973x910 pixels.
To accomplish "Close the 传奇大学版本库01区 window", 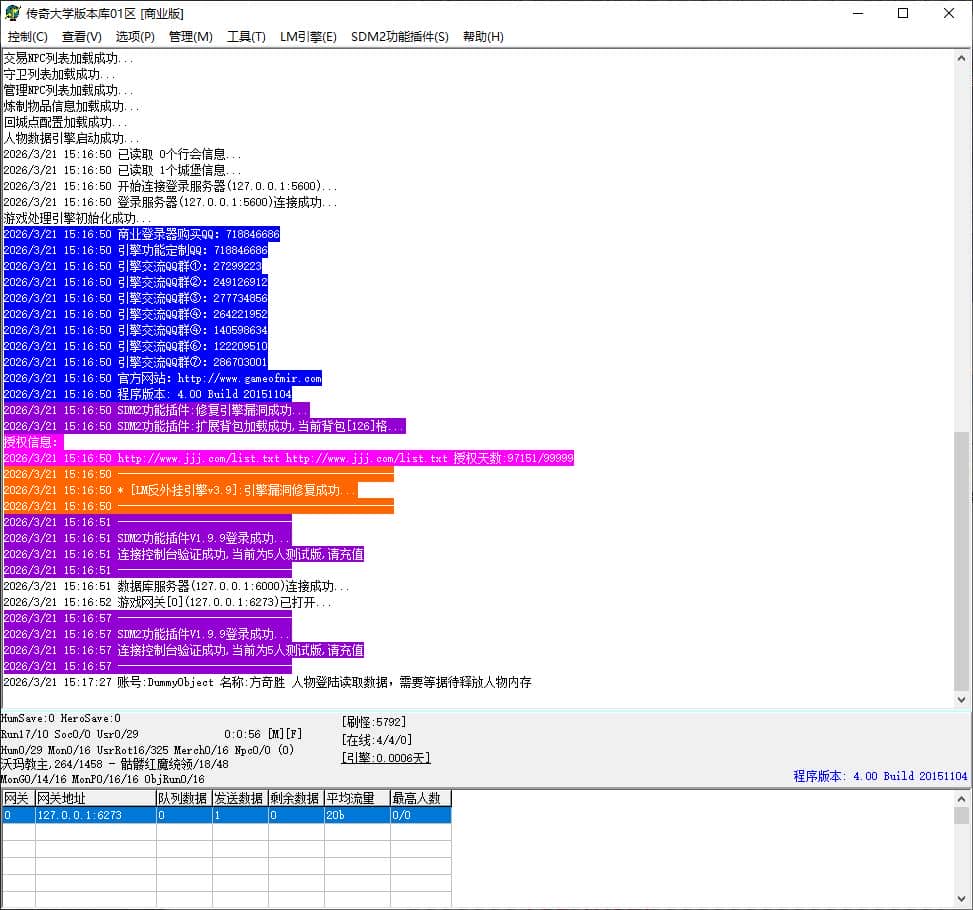I will click(x=949, y=13).
